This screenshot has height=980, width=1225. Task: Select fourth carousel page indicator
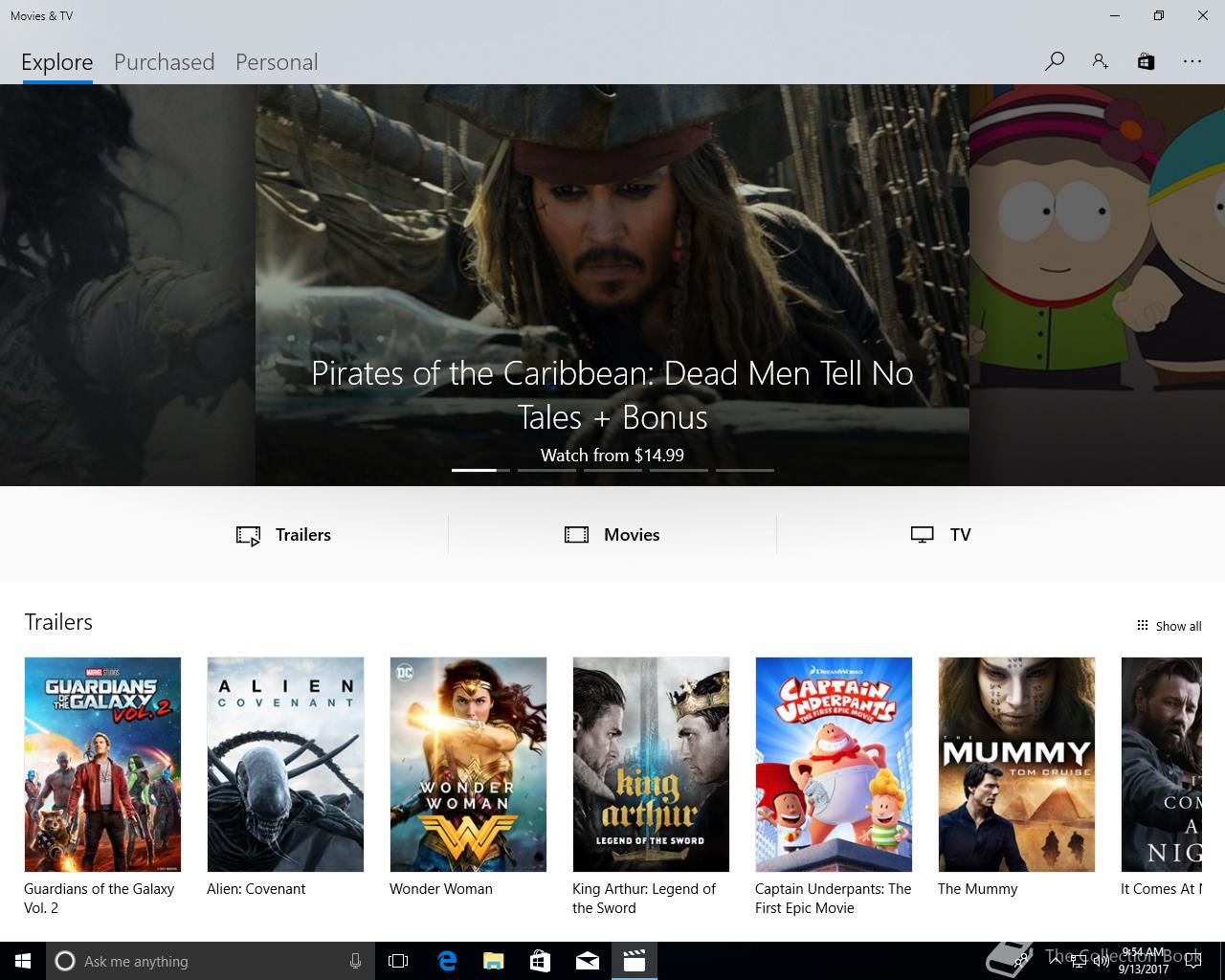click(679, 470)
